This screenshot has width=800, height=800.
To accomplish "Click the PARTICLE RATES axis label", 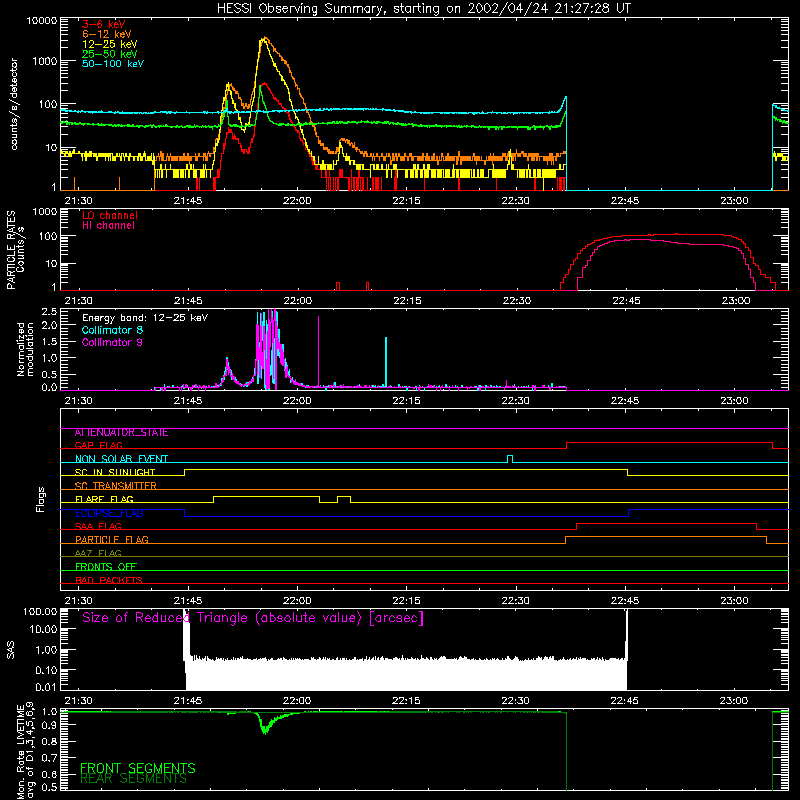I will point(11,250).
